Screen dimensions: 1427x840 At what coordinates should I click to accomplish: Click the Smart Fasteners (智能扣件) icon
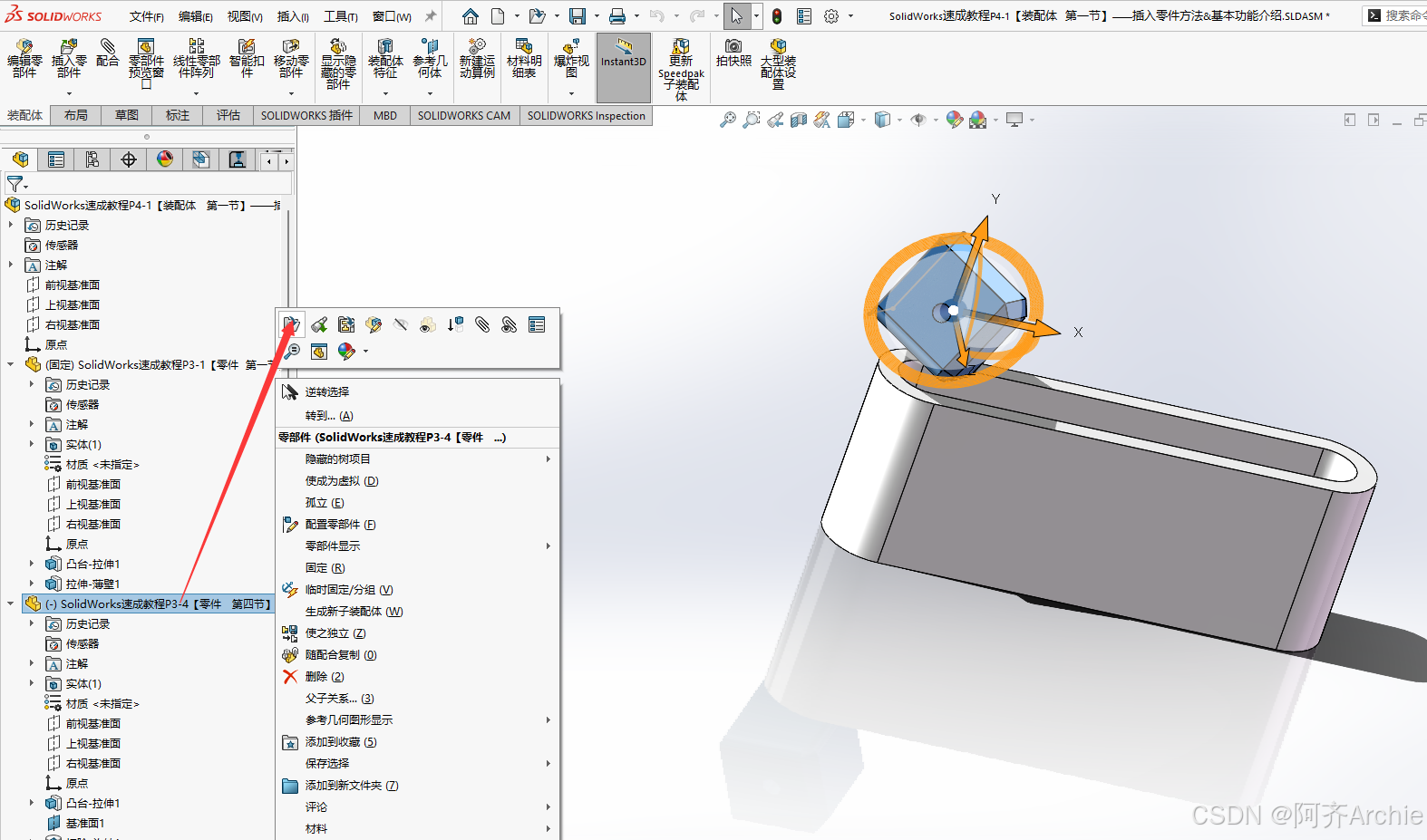point(247,58)
